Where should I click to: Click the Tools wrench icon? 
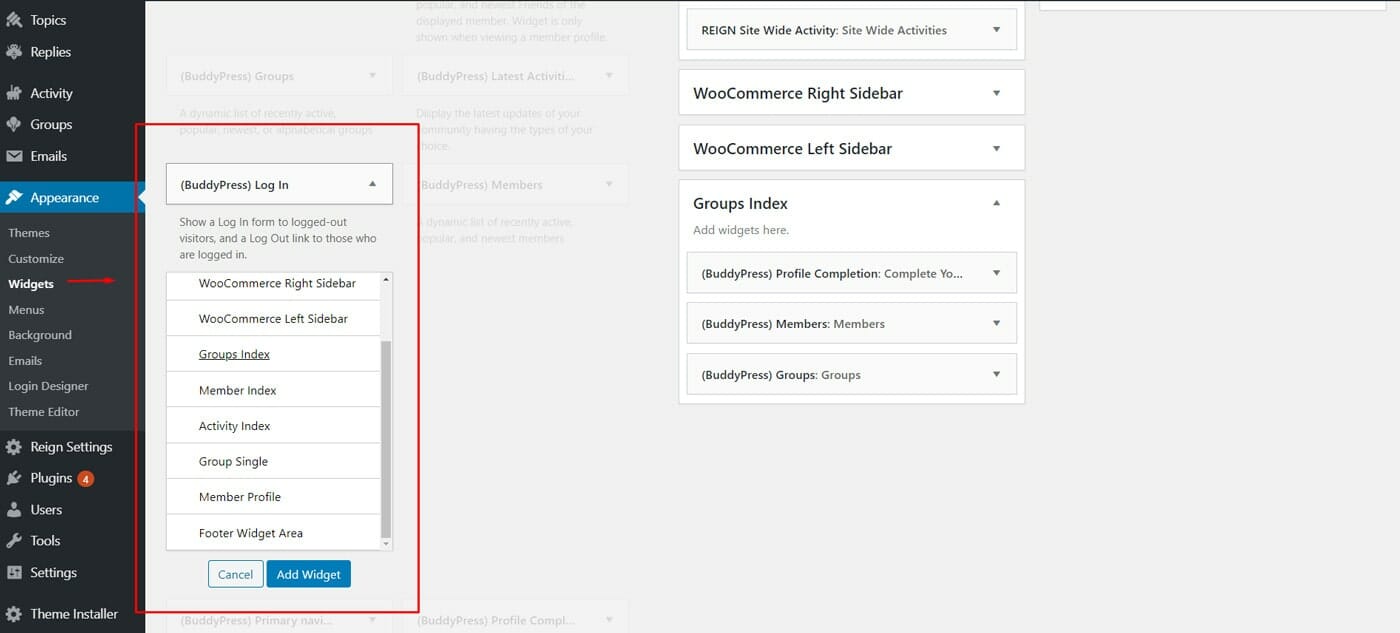coord(14,541)
